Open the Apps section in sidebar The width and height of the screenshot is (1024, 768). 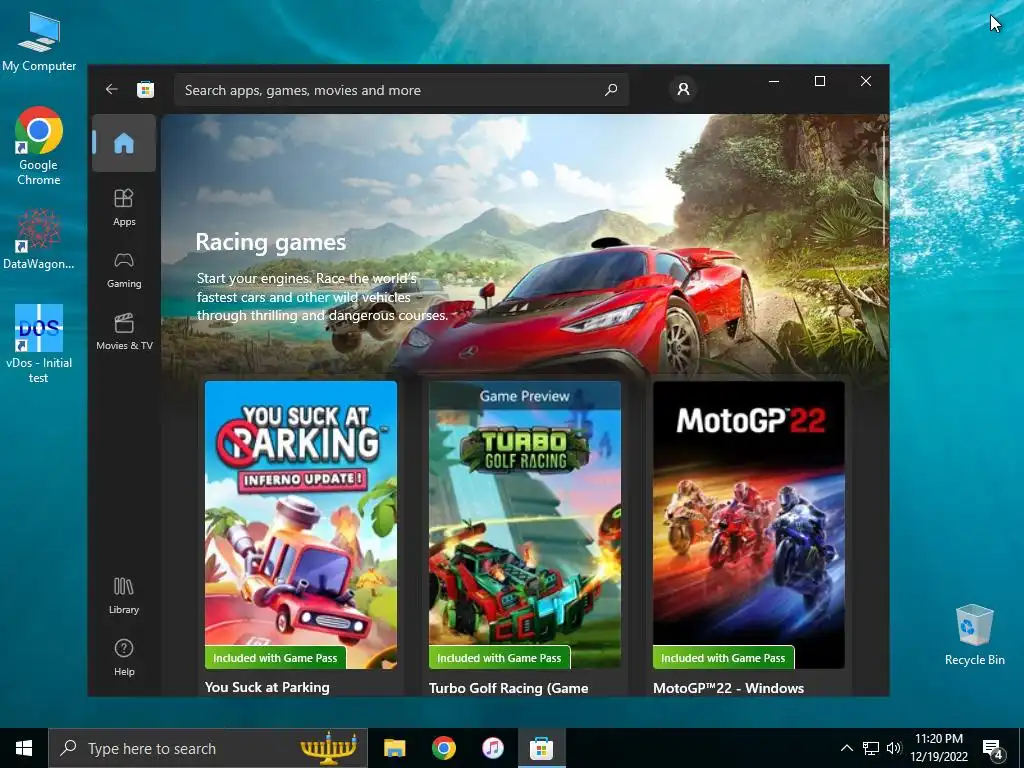(x=124, y=207)
